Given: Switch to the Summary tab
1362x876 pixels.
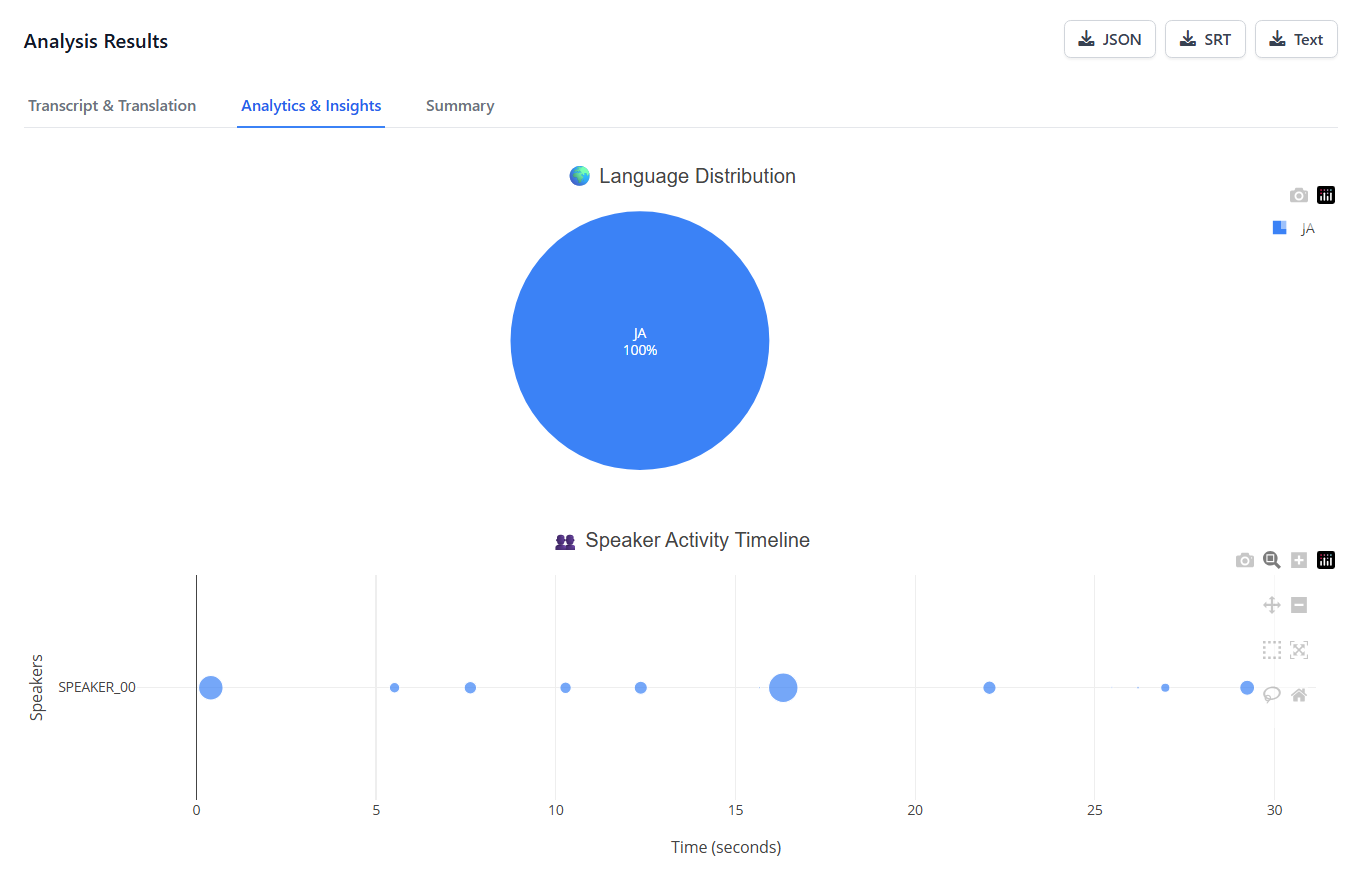Looking at the screenshot, I should pyautogui.click(x=460, y=106).
